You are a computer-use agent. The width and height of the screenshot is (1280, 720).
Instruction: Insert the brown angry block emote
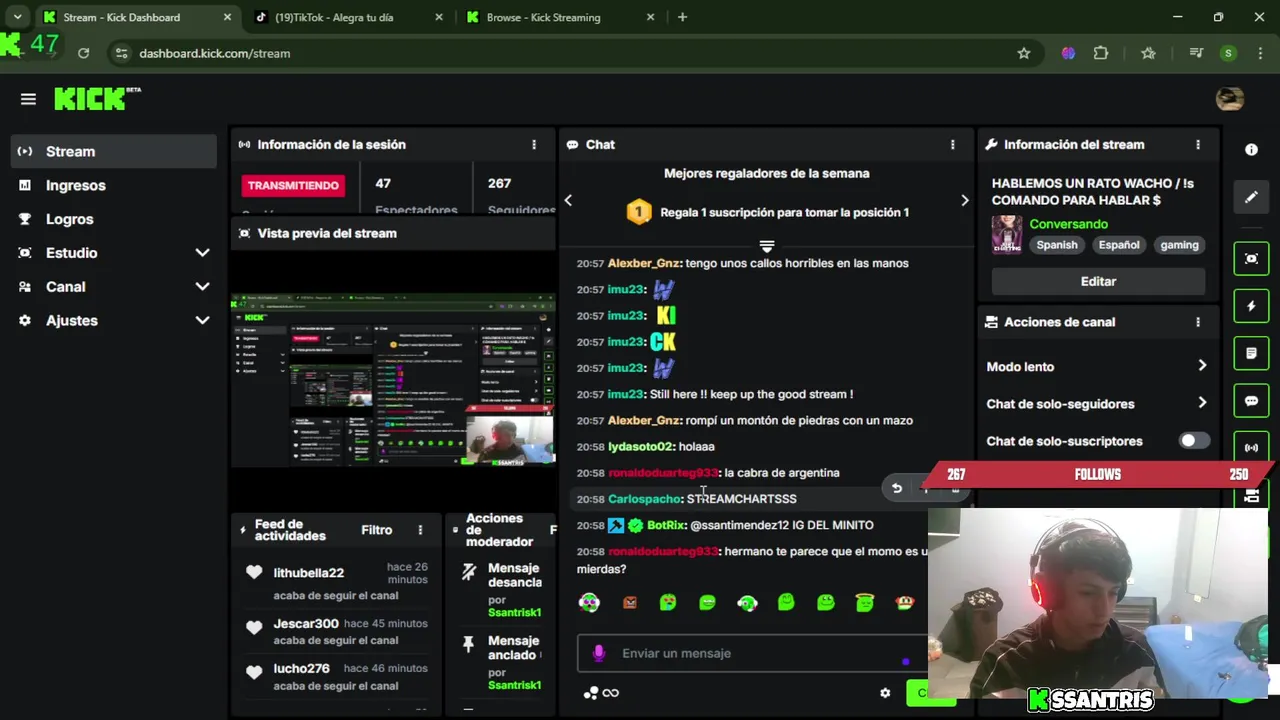tap(629, 602)
